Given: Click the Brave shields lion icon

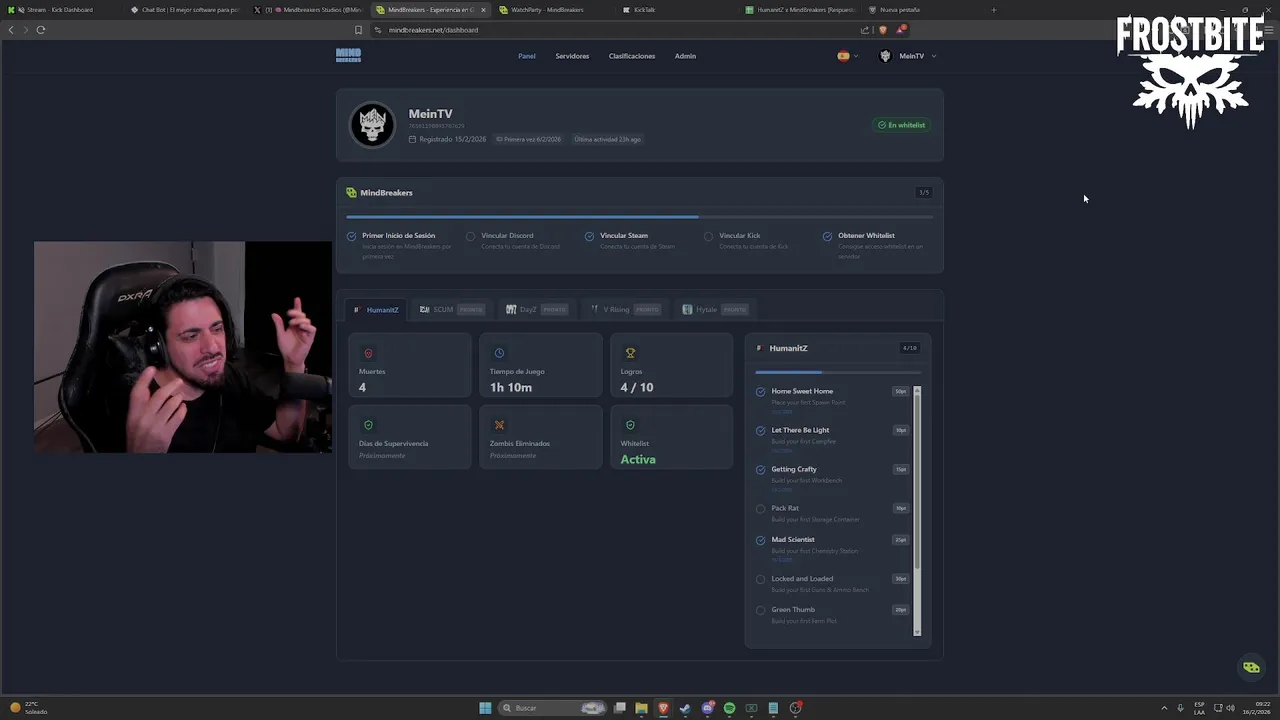Looking at the screenshot, I should click(882, 30).
